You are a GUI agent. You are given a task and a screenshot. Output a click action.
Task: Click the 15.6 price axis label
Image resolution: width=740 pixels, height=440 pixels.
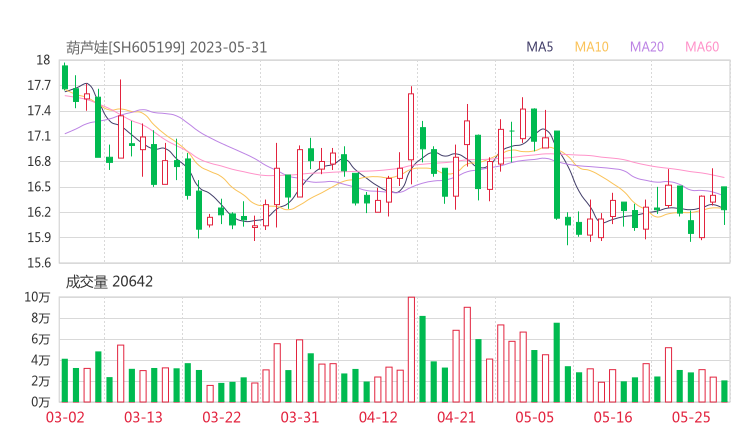click(x=39, y=263)
